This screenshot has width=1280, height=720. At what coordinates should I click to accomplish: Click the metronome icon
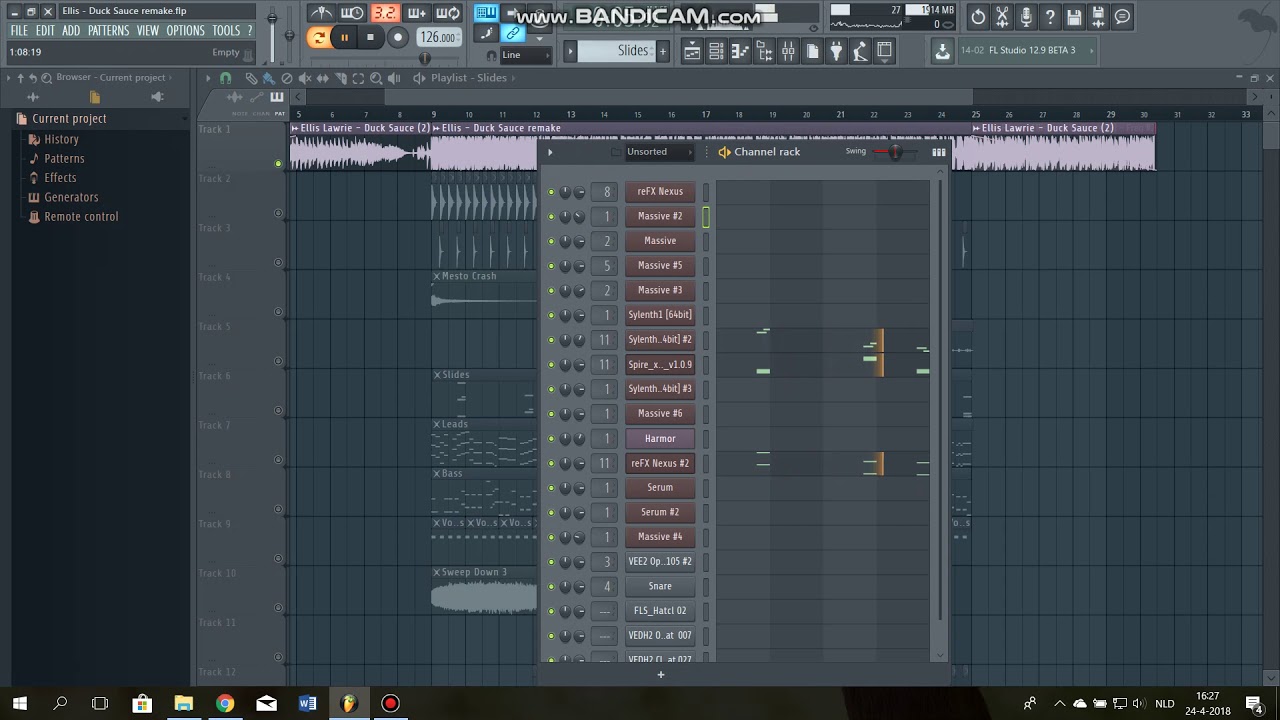point(322,13)
